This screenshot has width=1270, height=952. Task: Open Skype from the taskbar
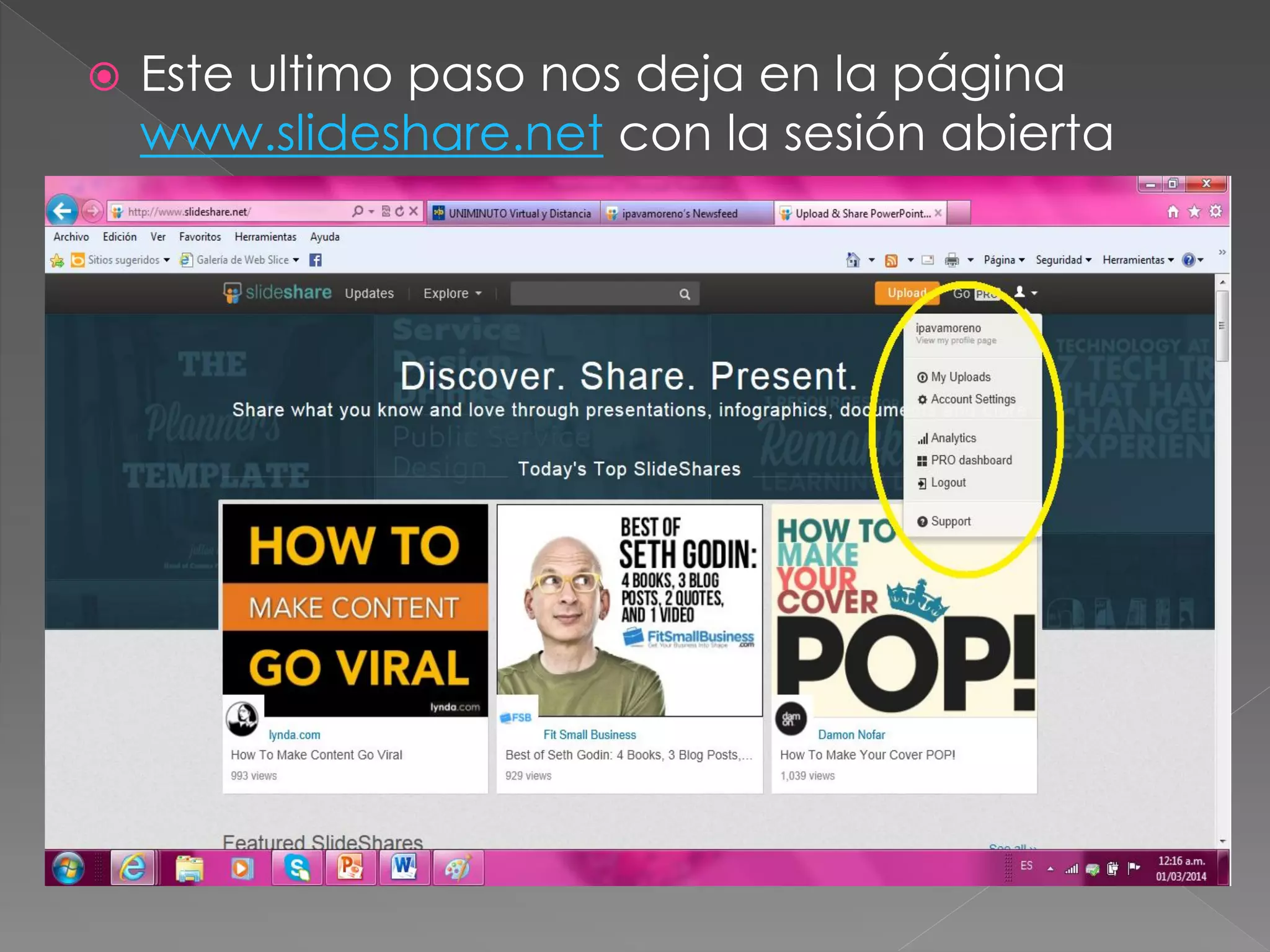pyautogui.click(x=298, y=868)
